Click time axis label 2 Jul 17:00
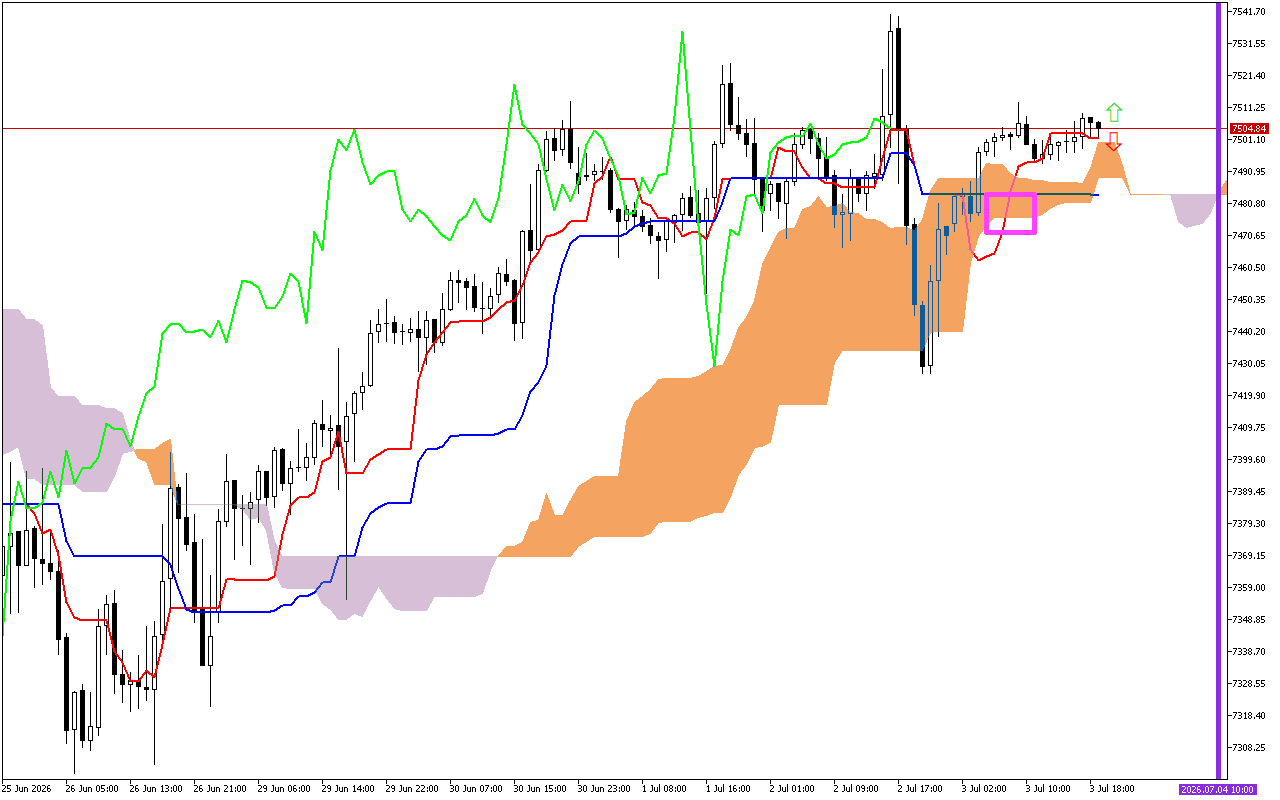 click(x=920, y=789)
